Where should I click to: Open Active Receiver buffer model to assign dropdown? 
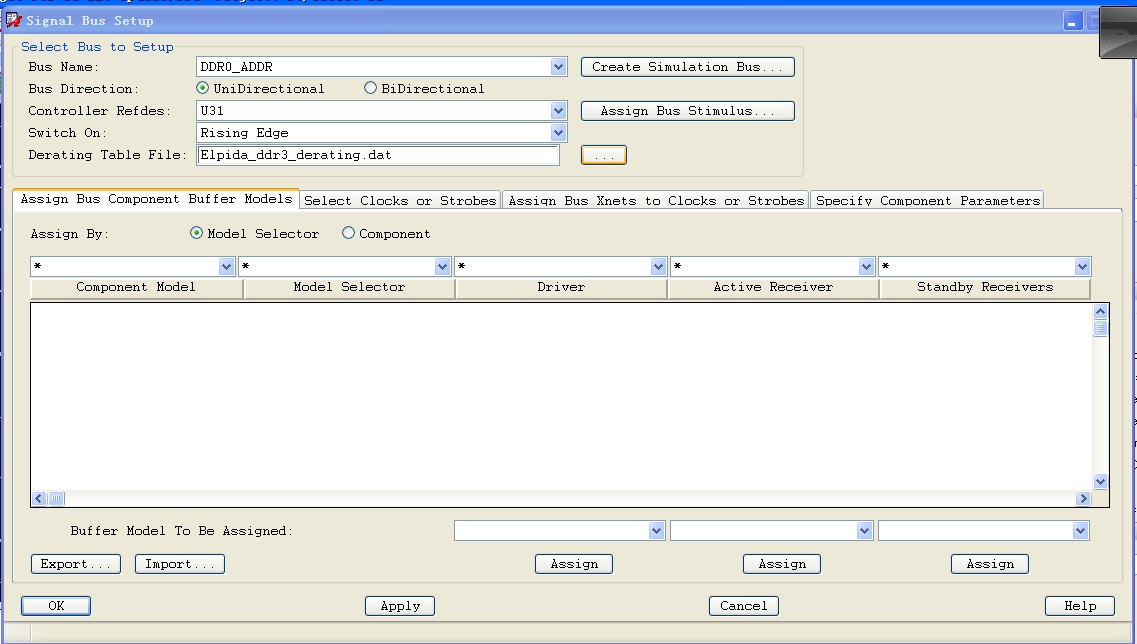(864, 531)
